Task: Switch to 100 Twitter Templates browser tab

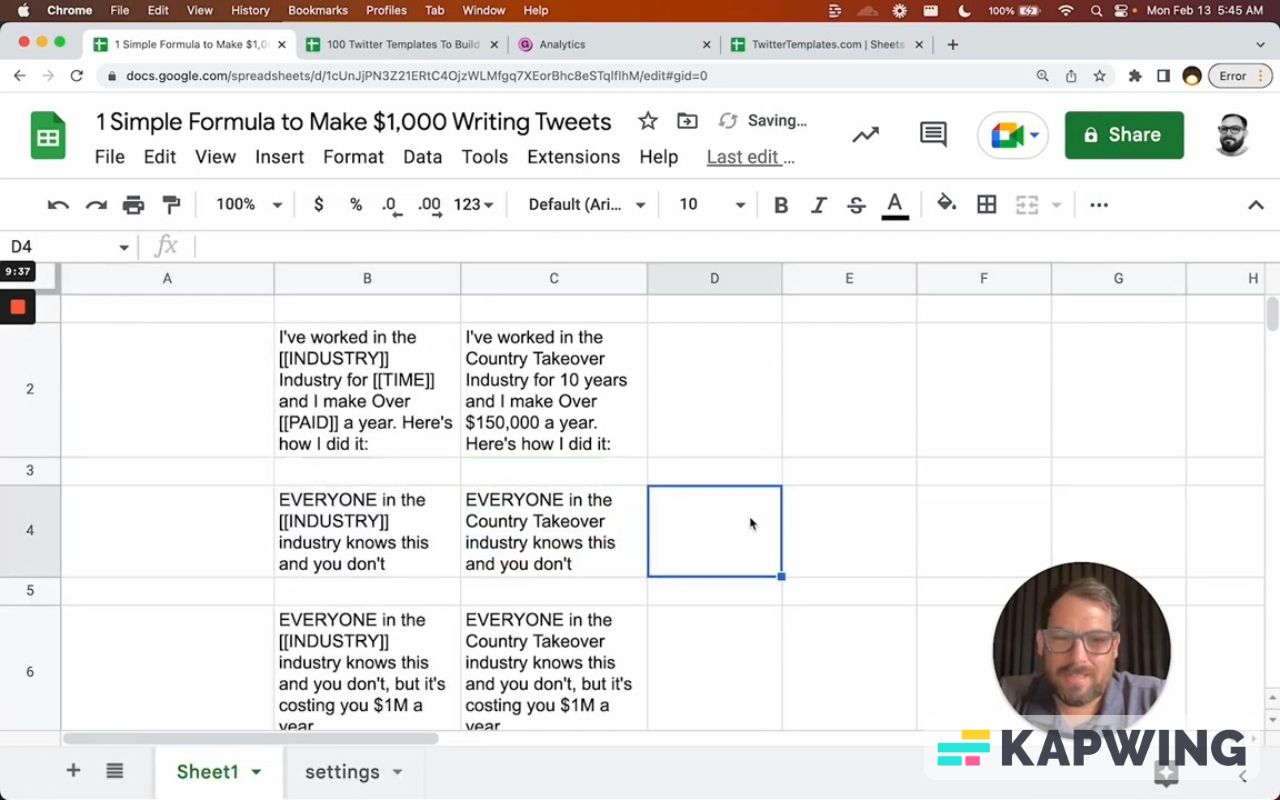Action: pyautogui.click(x=403, y=44)
